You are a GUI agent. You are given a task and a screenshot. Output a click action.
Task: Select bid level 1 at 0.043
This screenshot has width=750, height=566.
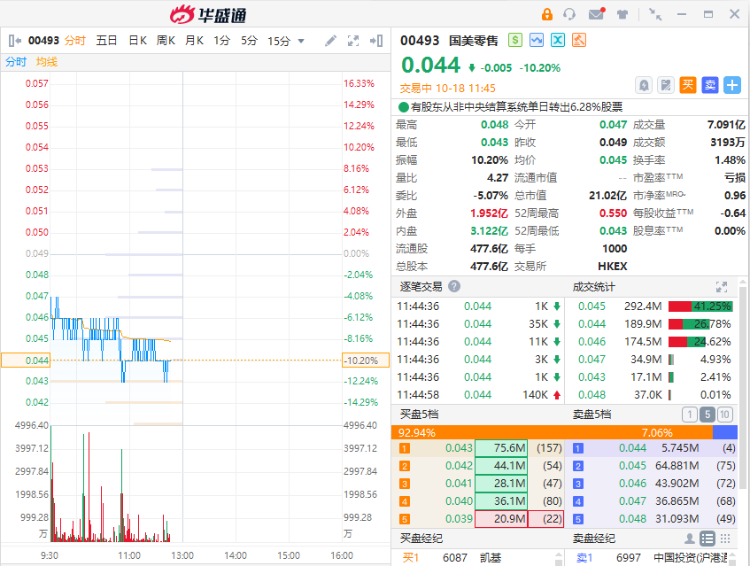coord(478,448)
